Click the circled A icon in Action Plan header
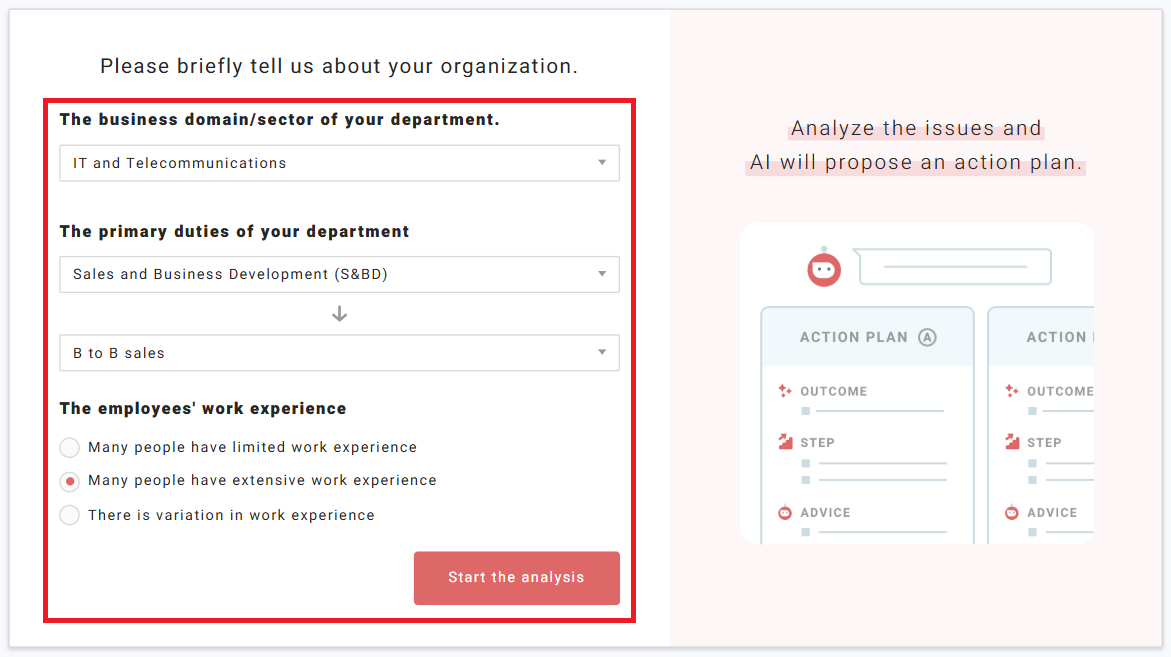 [x=927, y=337]
